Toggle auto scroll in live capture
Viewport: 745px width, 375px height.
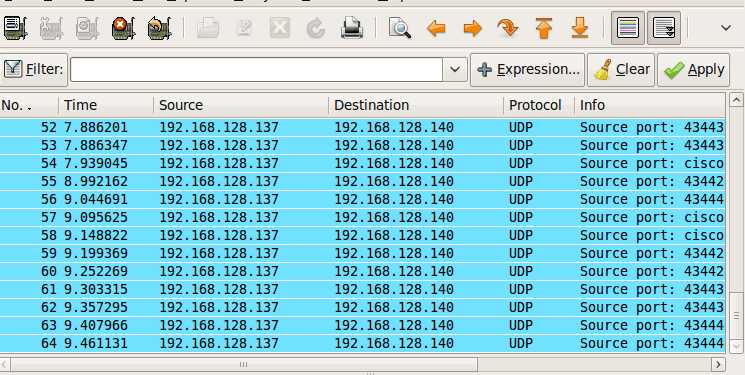(x=664, y=28)
